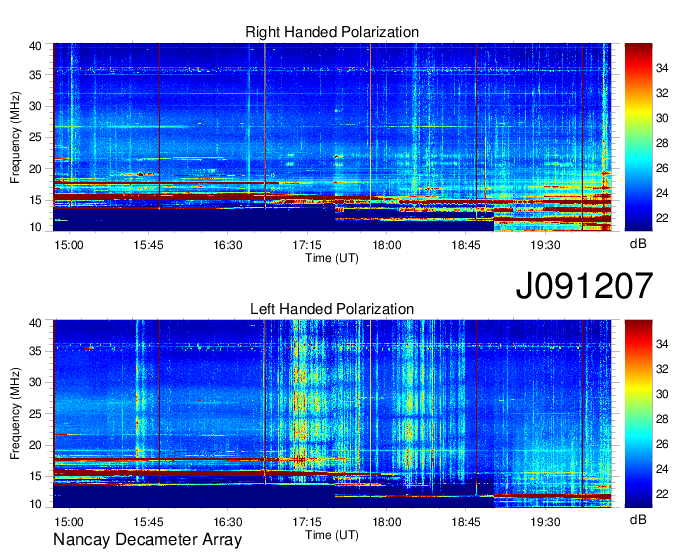Click the 15:00 time tick under right-handed plot

pos(69,245)
